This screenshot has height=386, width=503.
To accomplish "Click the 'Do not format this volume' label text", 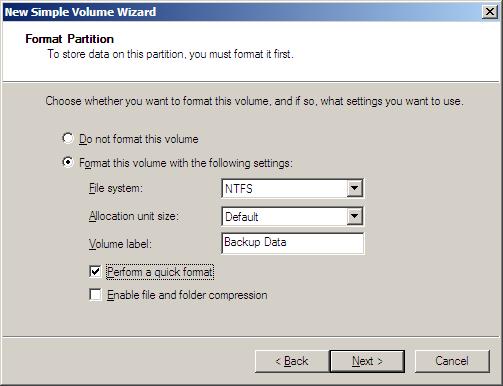I will [x=139, y=139].
